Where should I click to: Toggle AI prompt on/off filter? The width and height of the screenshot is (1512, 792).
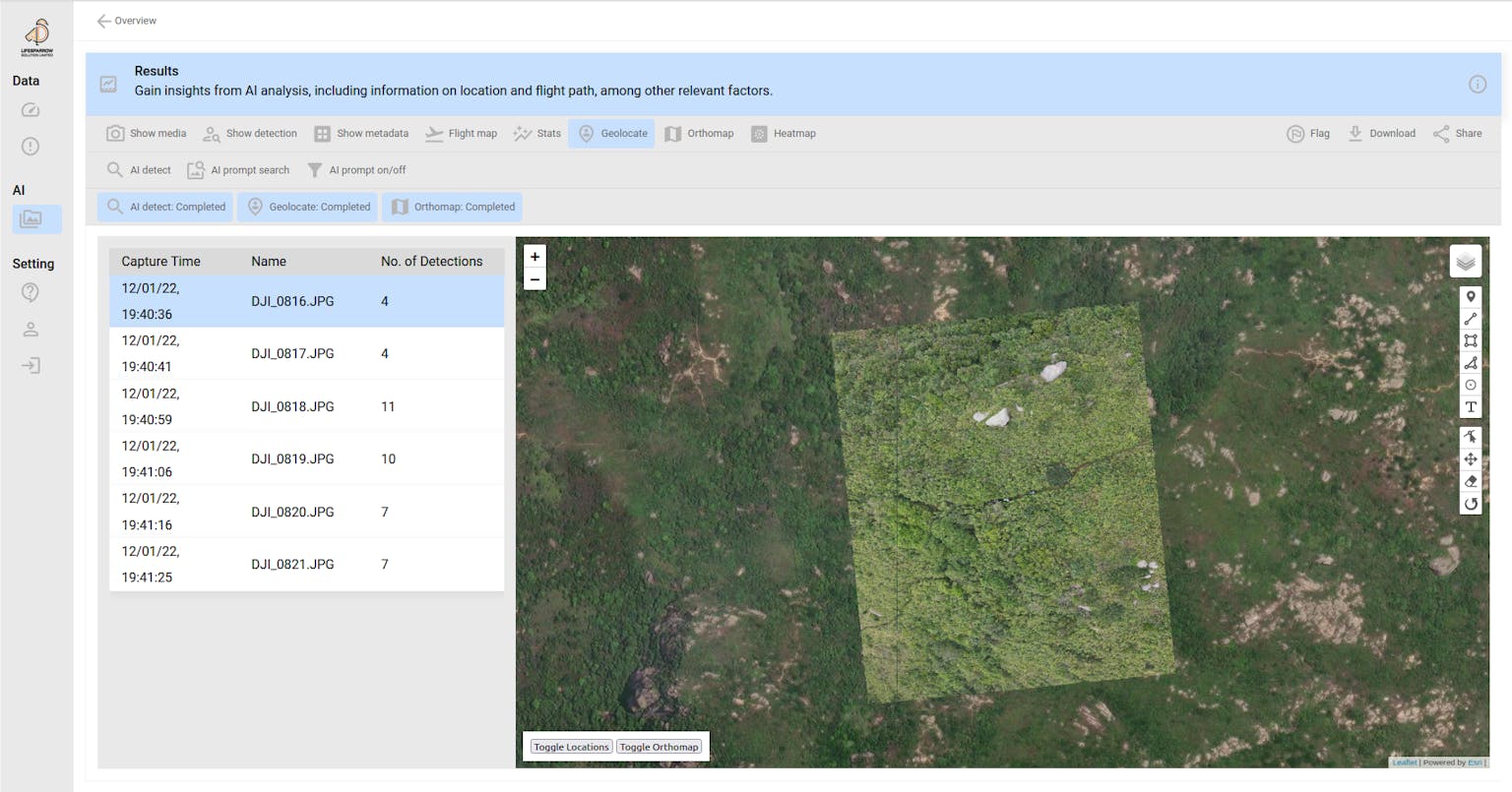356,170
